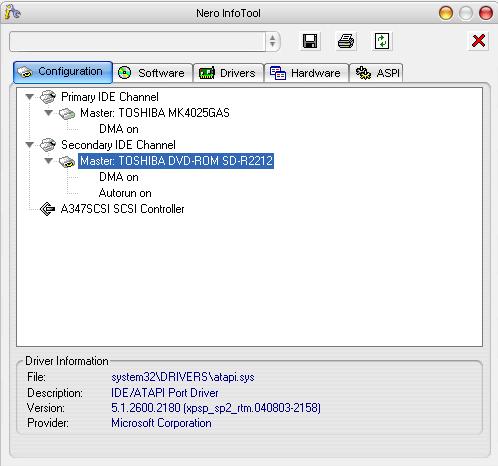Click the File: label

36,377
